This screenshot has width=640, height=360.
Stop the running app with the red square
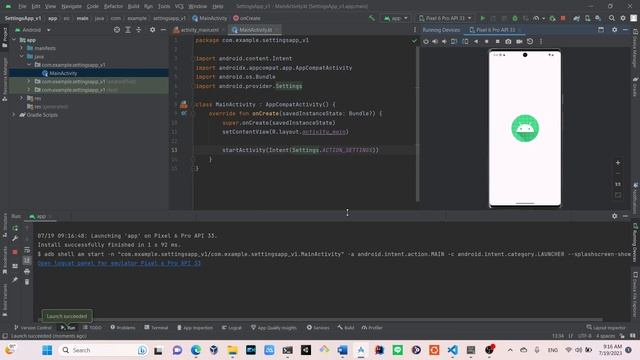563,18
